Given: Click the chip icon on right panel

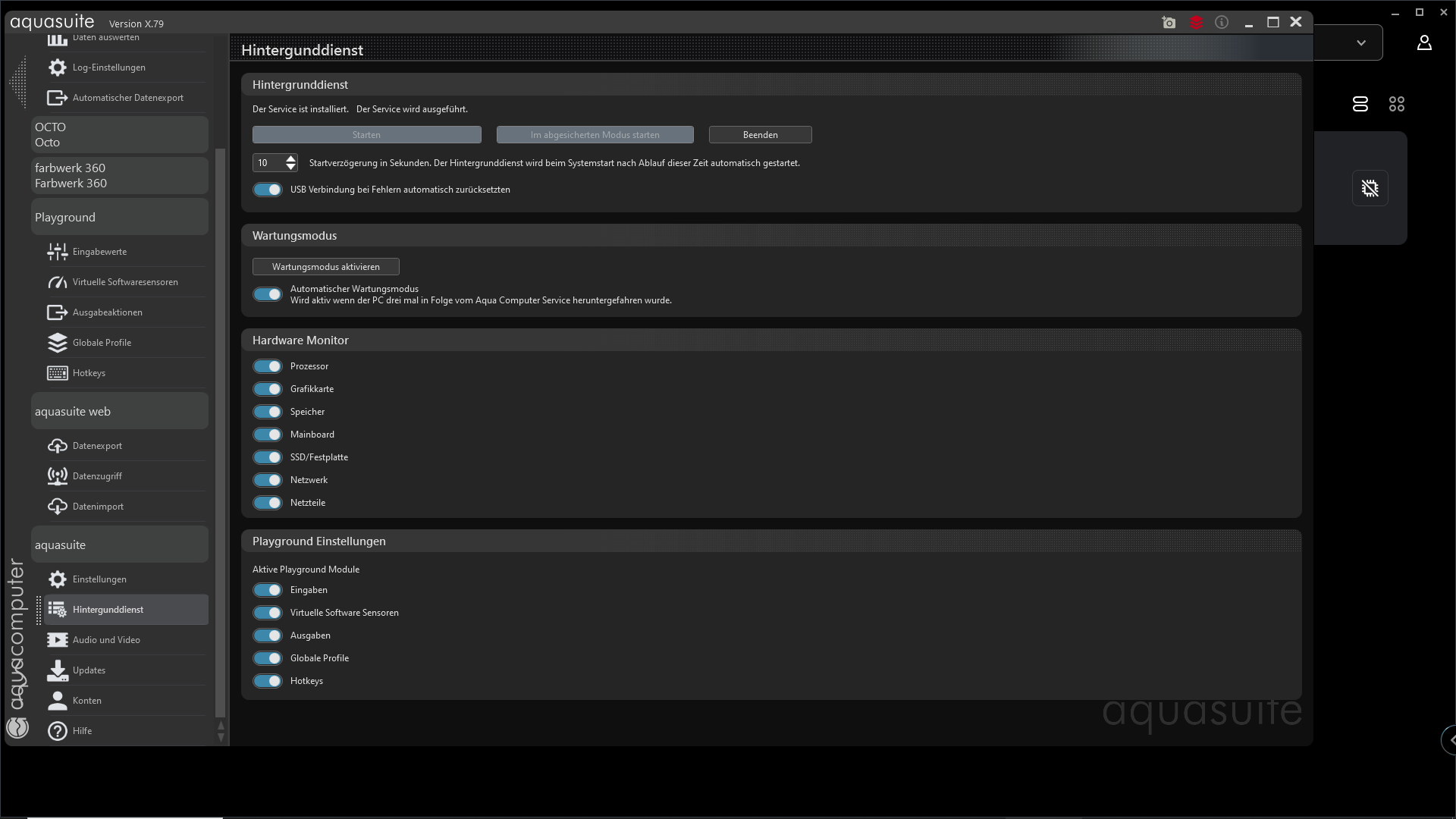Looking at the screenshot, I should [x=1370, y=188].
